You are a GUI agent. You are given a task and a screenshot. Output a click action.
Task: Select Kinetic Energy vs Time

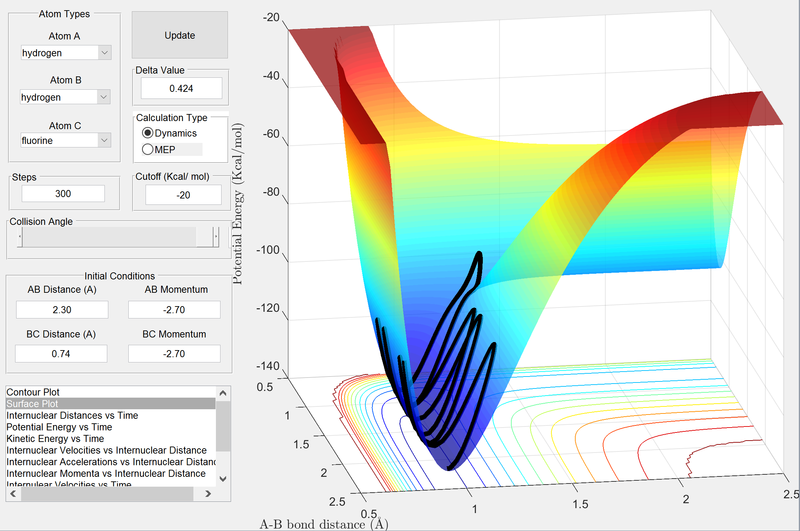pos(111,439)
